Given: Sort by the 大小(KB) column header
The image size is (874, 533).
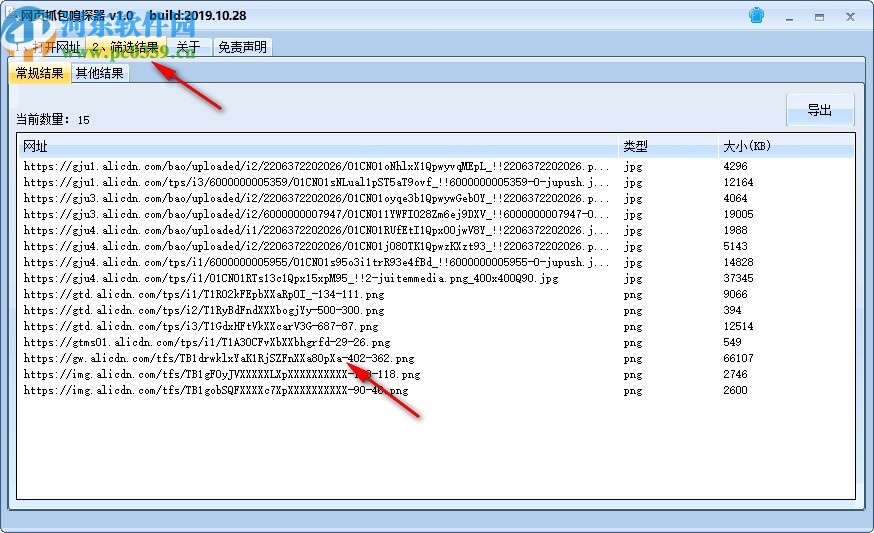Looking at the screenshot, I should coord(786,147).
